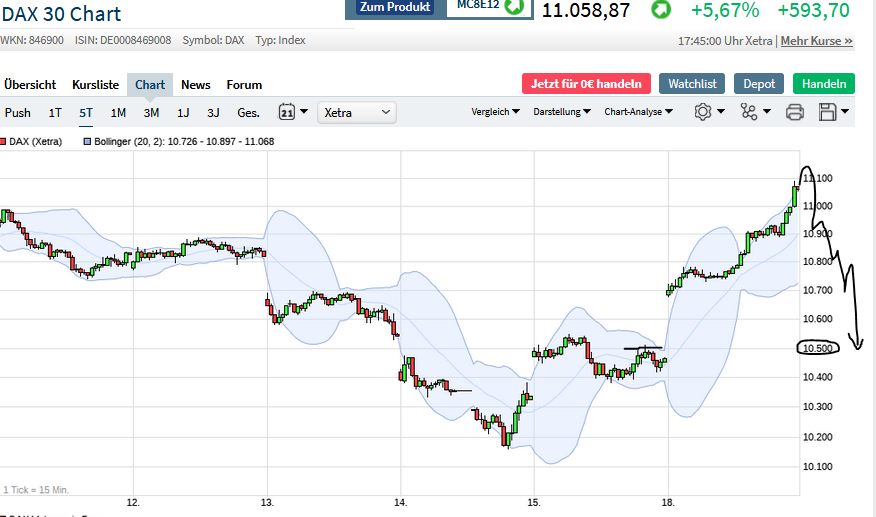The height and width of the screenshot is (517, 876).
Task: Click the red DAX (Xetra) legend marker
Action: 4,142
